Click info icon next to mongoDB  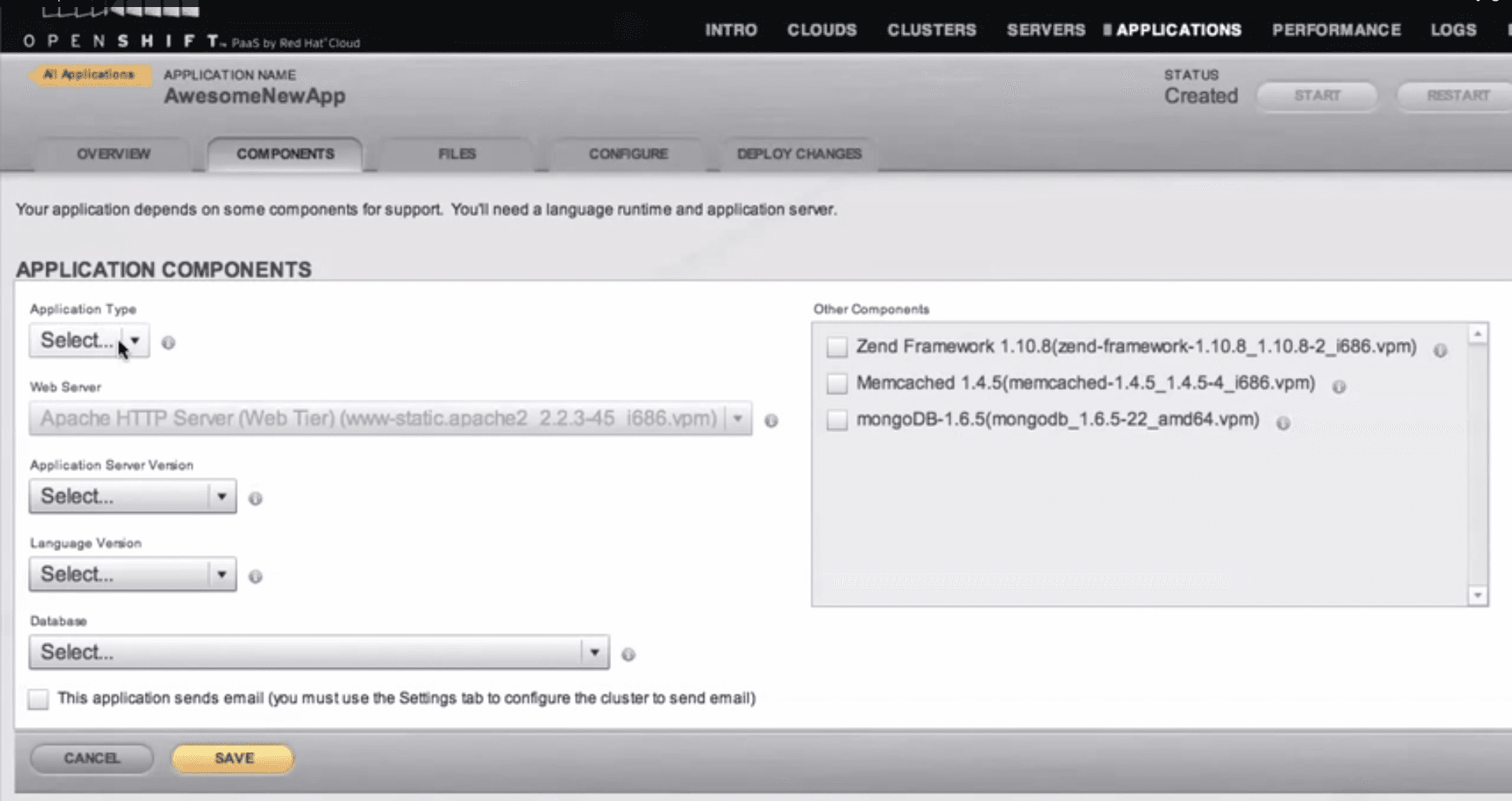point(1283,424)
